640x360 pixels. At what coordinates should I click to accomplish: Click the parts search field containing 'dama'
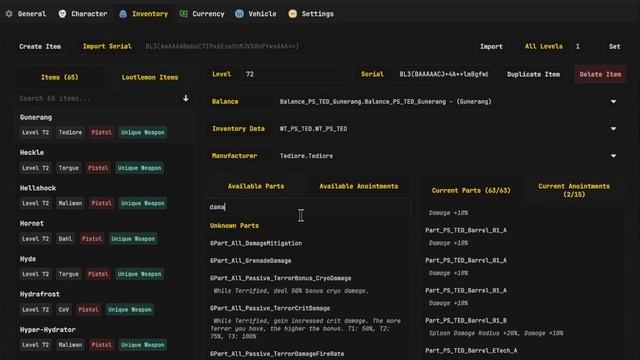(x=307, y=207)
